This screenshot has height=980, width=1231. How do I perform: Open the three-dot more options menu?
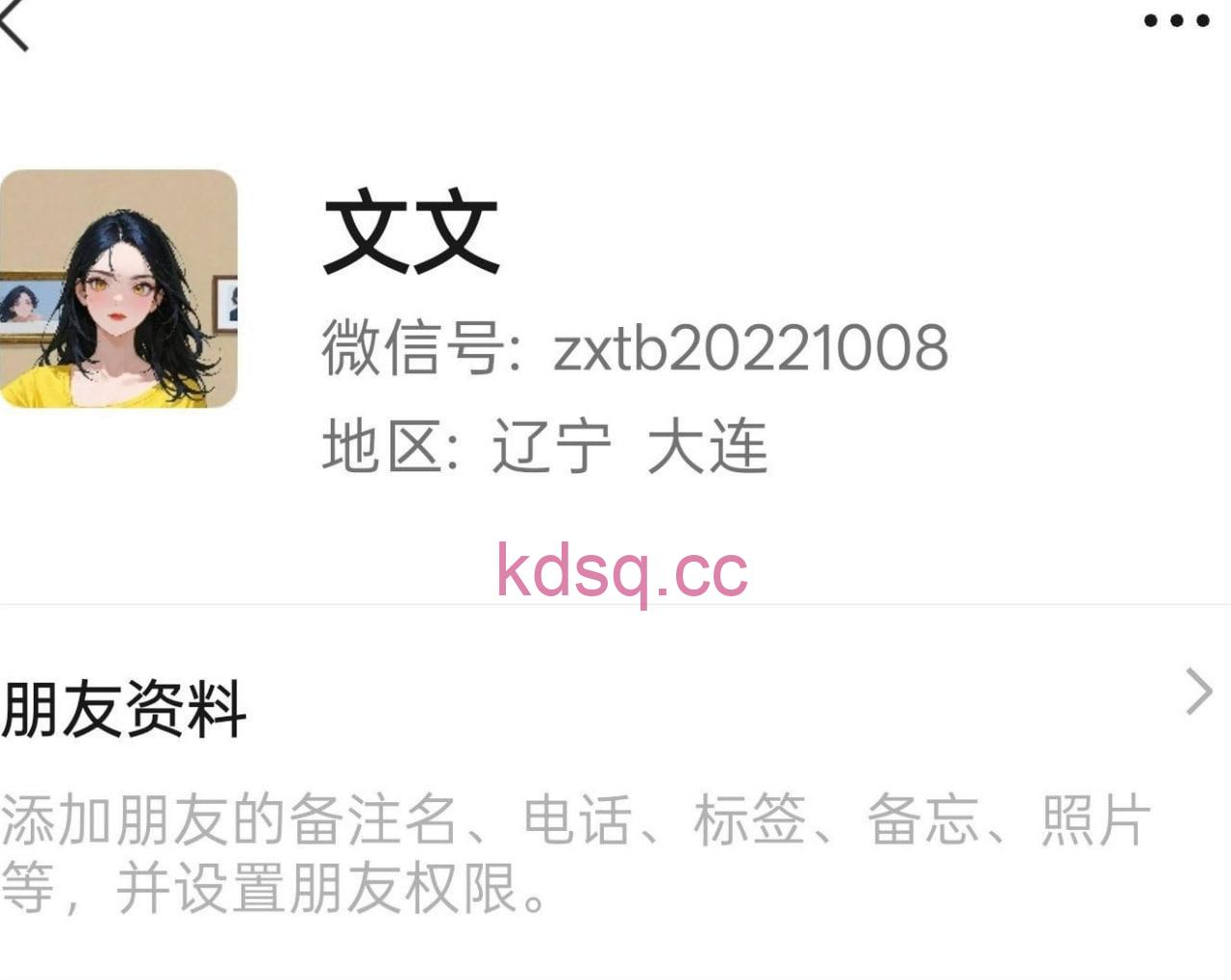coord(1176,20)
